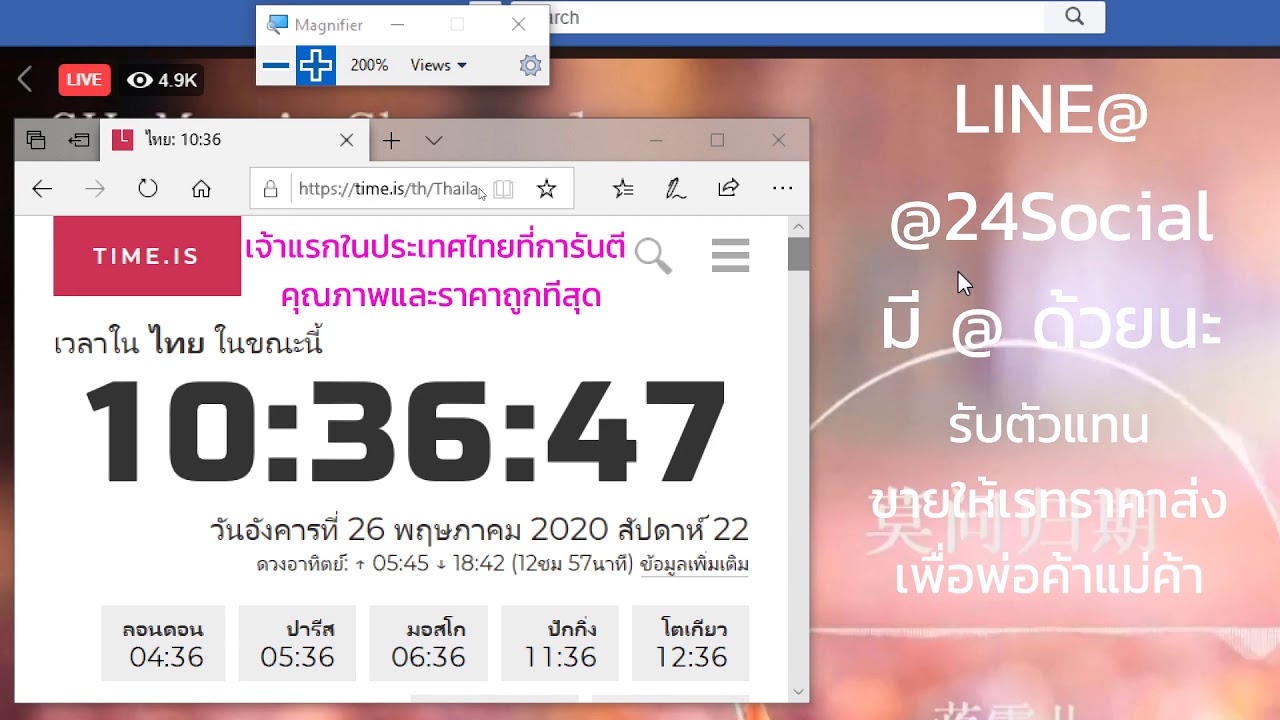
Task: Open time.is search magnifier
Action: click(653, 256)
